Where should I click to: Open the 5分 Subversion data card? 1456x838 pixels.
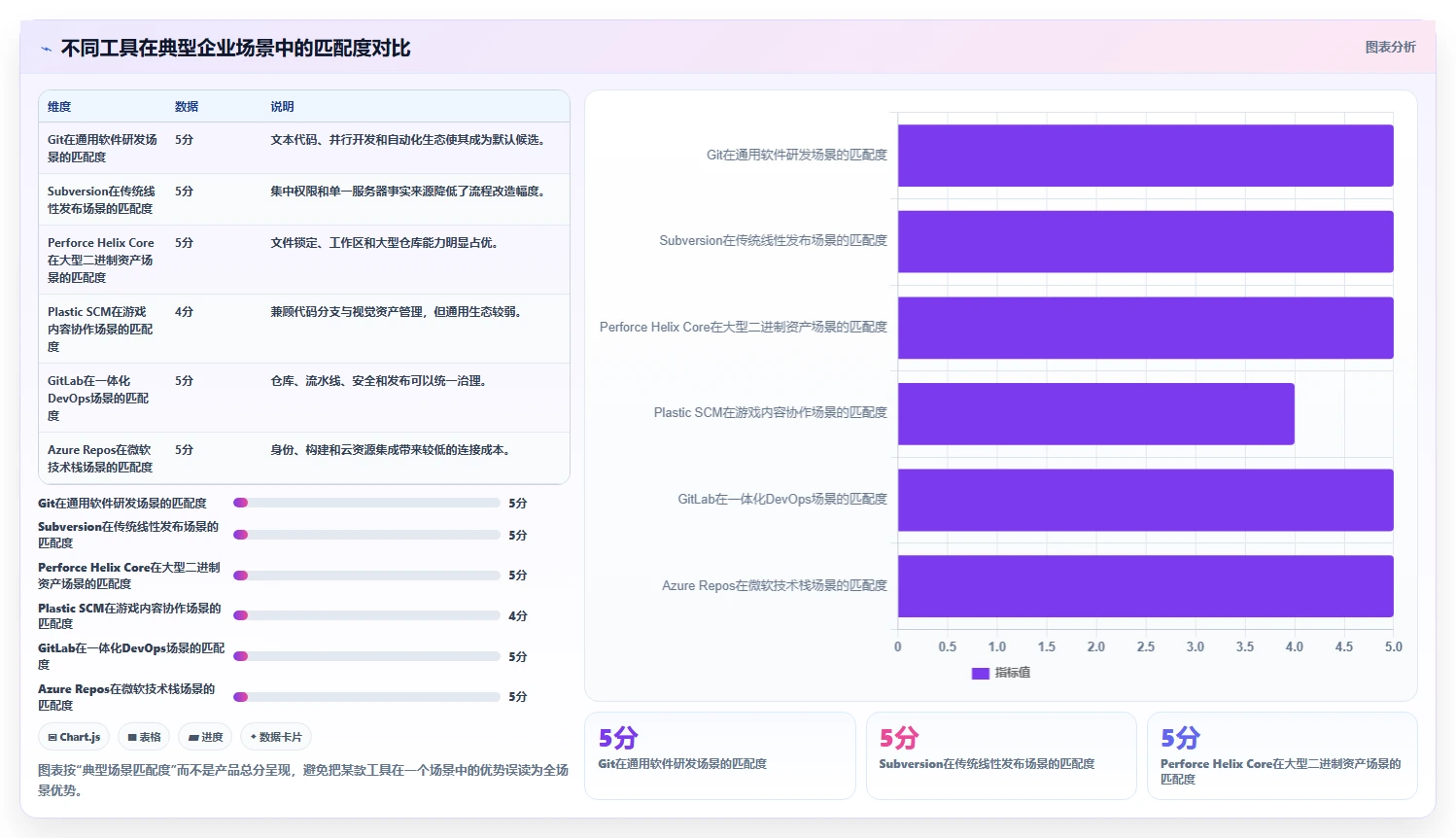pyautogui.click(x=1001, y=755)
